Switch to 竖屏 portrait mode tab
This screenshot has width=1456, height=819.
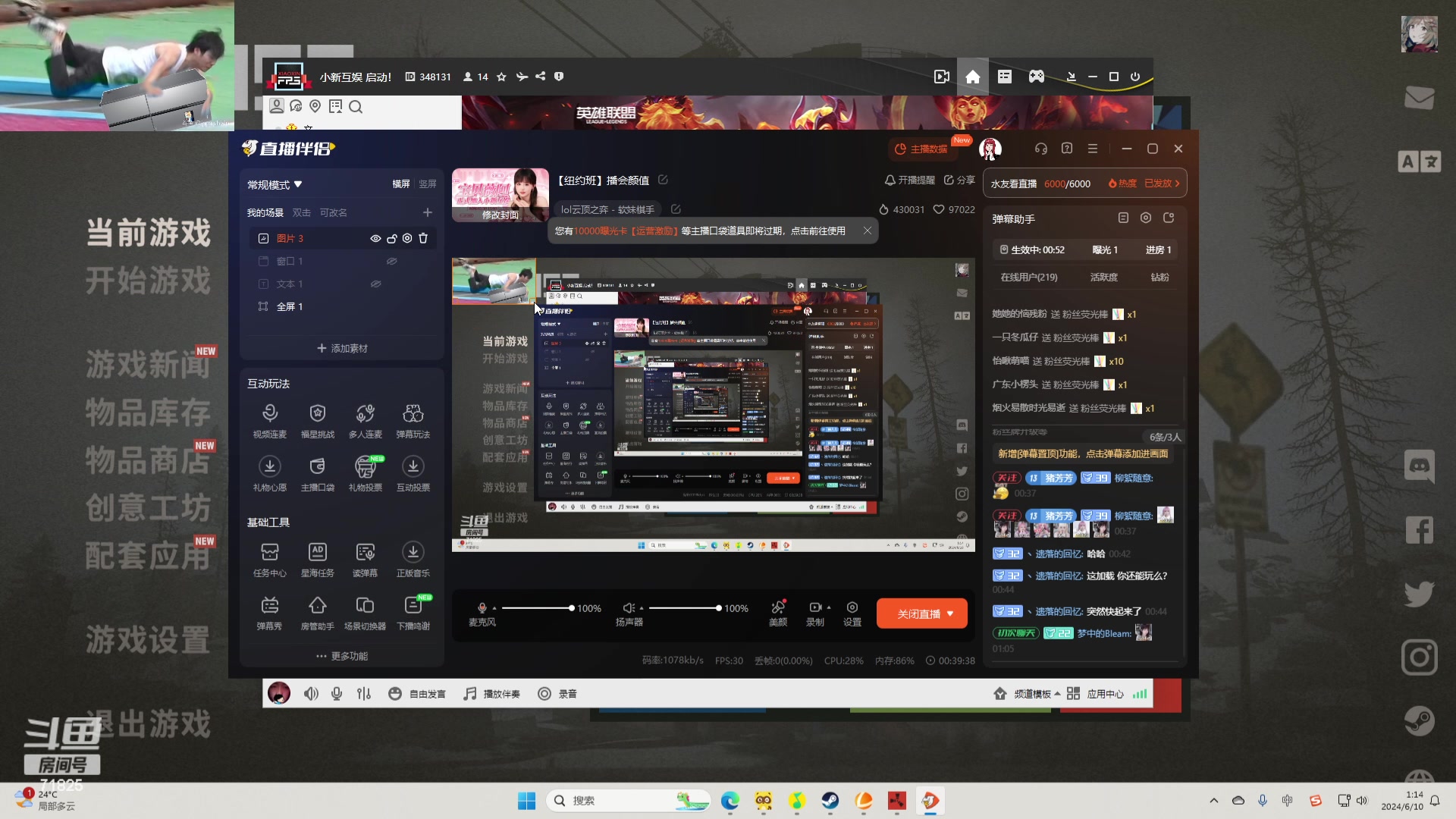tap(428, 184)
